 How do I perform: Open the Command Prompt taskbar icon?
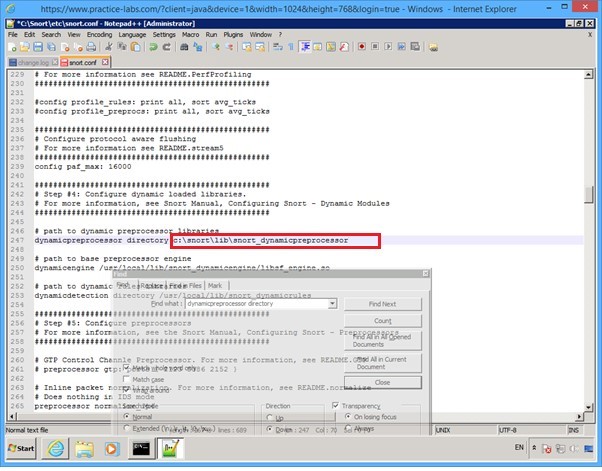(141, 448)
